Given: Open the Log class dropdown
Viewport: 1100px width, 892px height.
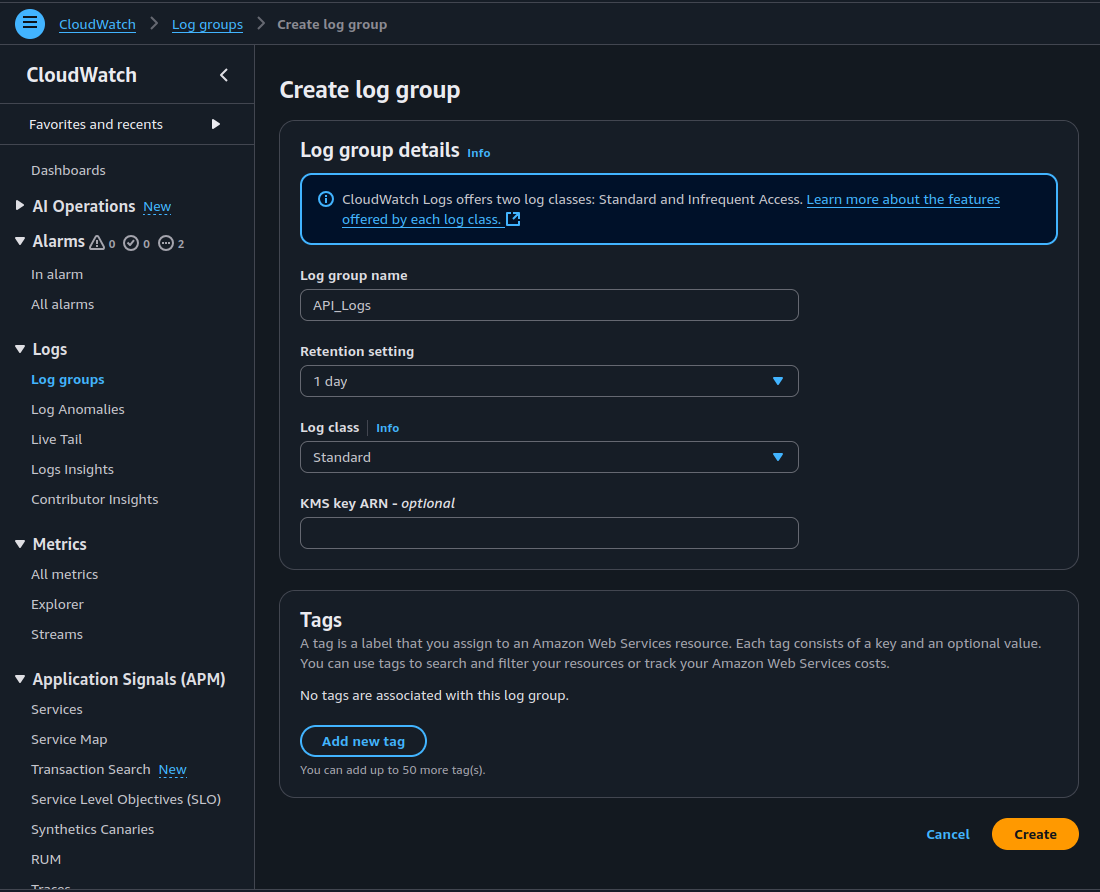Looking at the screenshot, I should click(549, 457).
